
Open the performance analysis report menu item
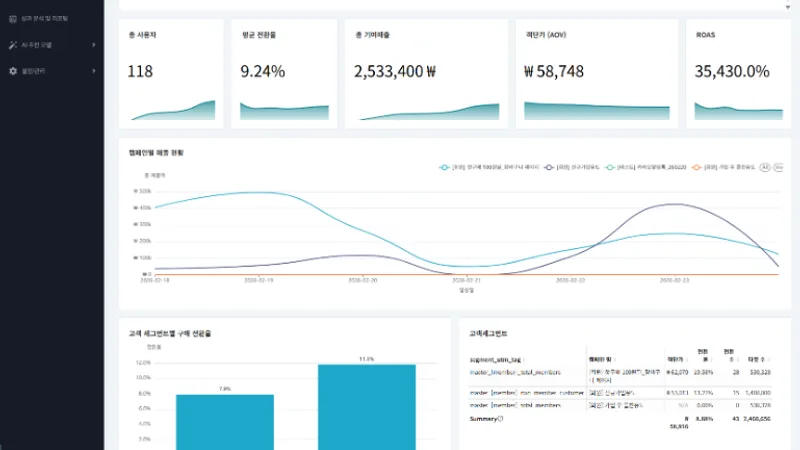(x=44, y=19)
